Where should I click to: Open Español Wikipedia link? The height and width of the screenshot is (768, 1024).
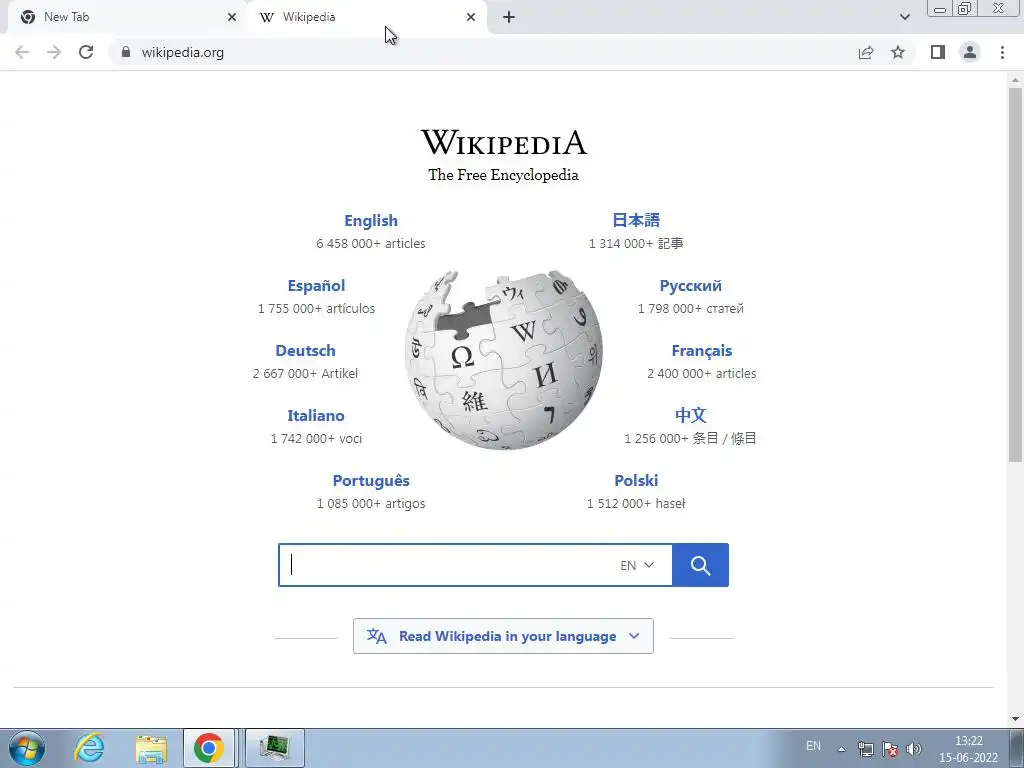click(x=316, y=285)
